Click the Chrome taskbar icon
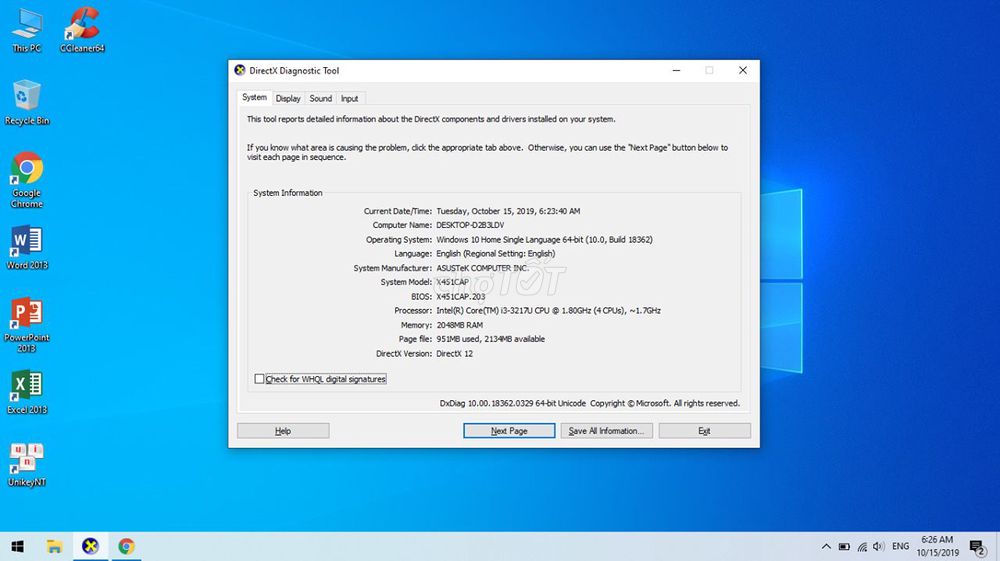1000x561 pixels. (x=126, y=546)
